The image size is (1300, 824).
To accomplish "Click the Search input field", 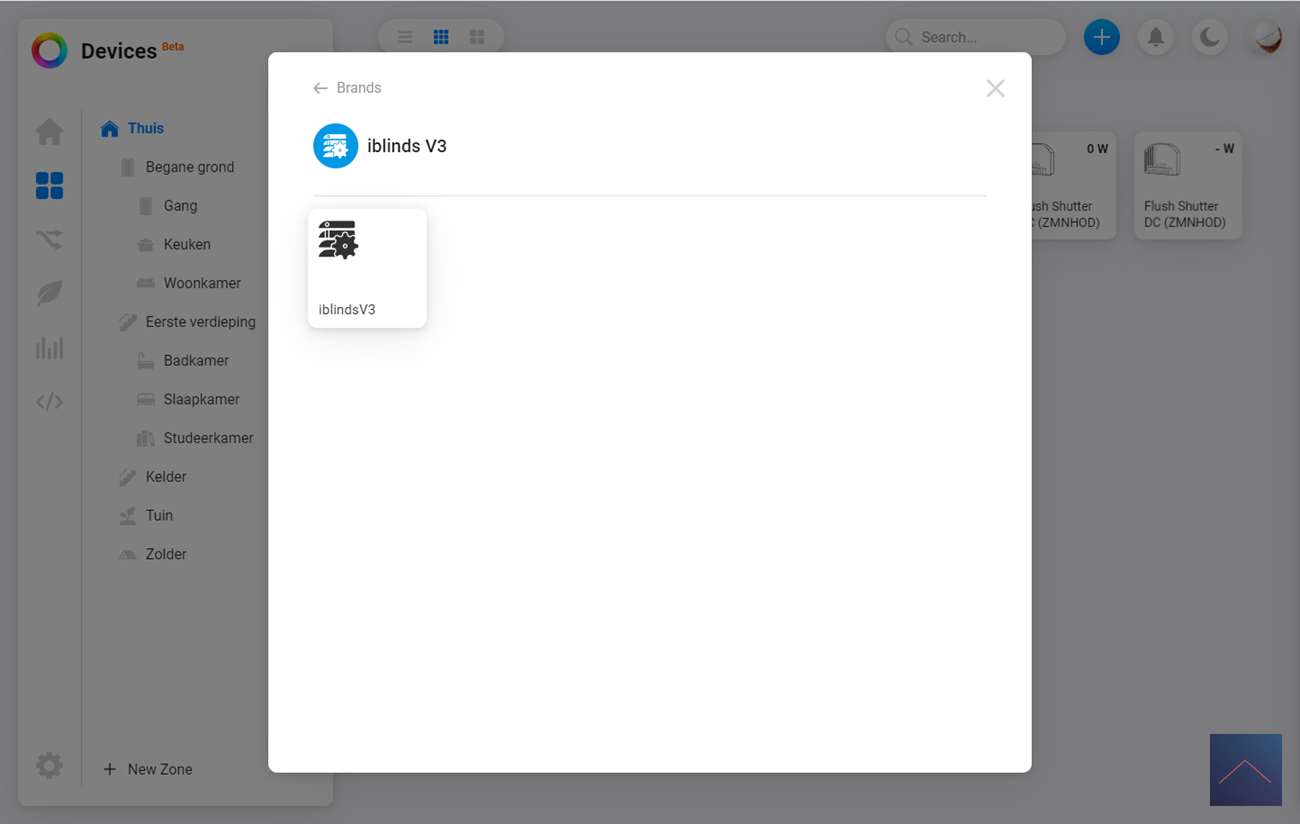I will click(976, 37).
